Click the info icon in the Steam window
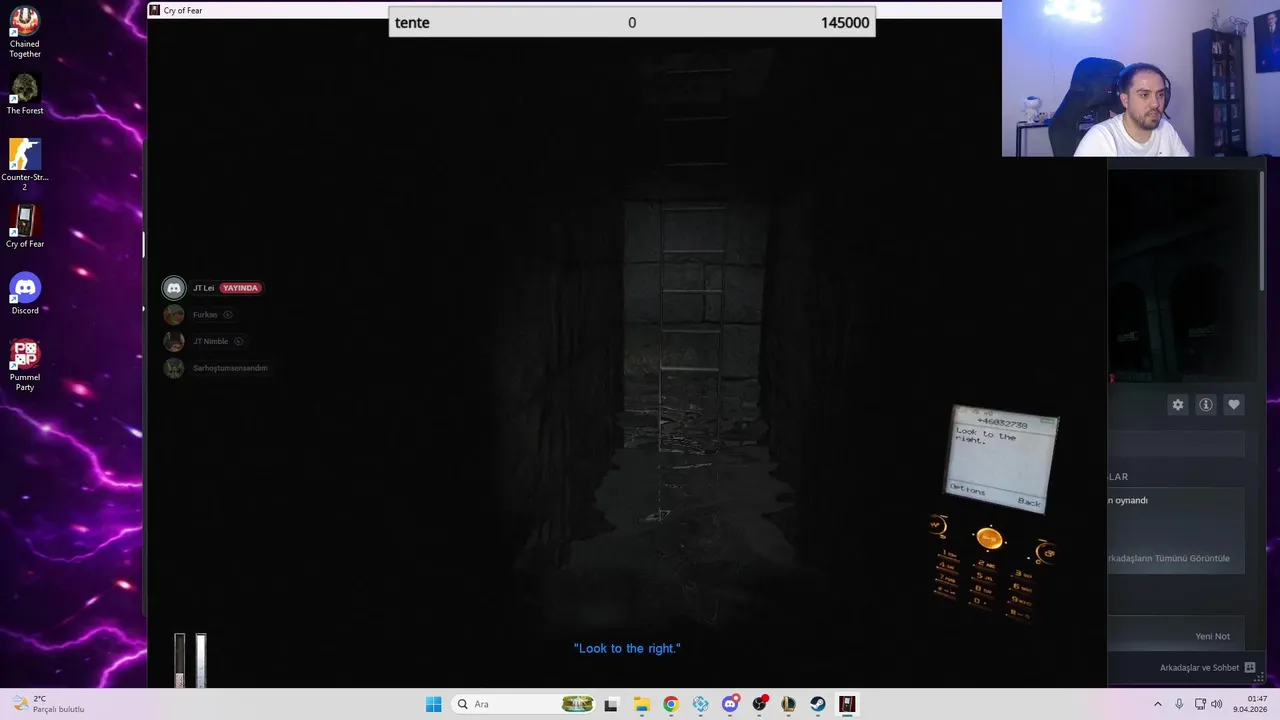The width and height of the screenshot is (1280, 720). pos(1205,405)
